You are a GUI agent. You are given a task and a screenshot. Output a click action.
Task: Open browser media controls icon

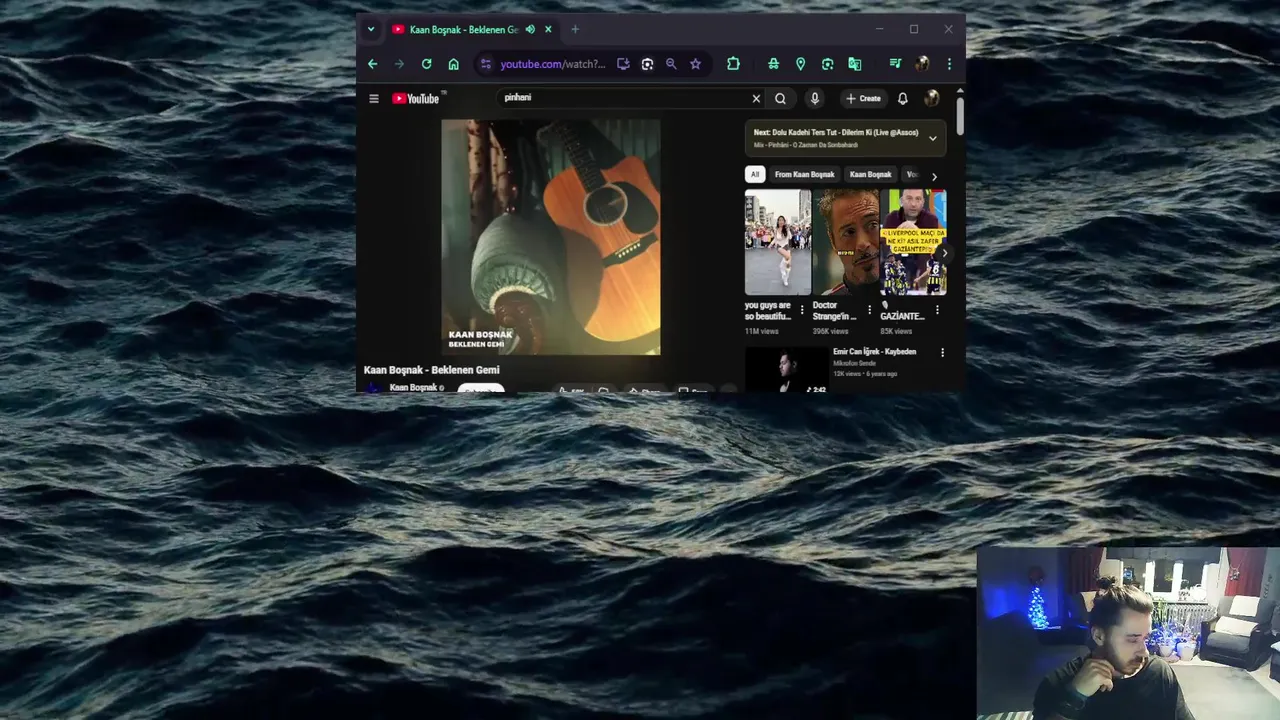tap(895, 64)
